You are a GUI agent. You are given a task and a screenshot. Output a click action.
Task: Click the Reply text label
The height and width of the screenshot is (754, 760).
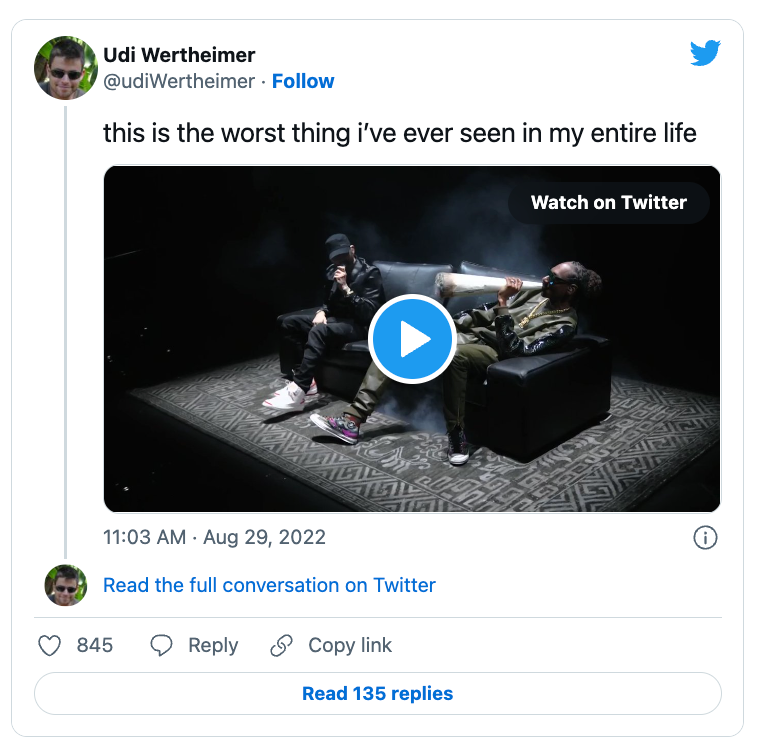(213, 646)
